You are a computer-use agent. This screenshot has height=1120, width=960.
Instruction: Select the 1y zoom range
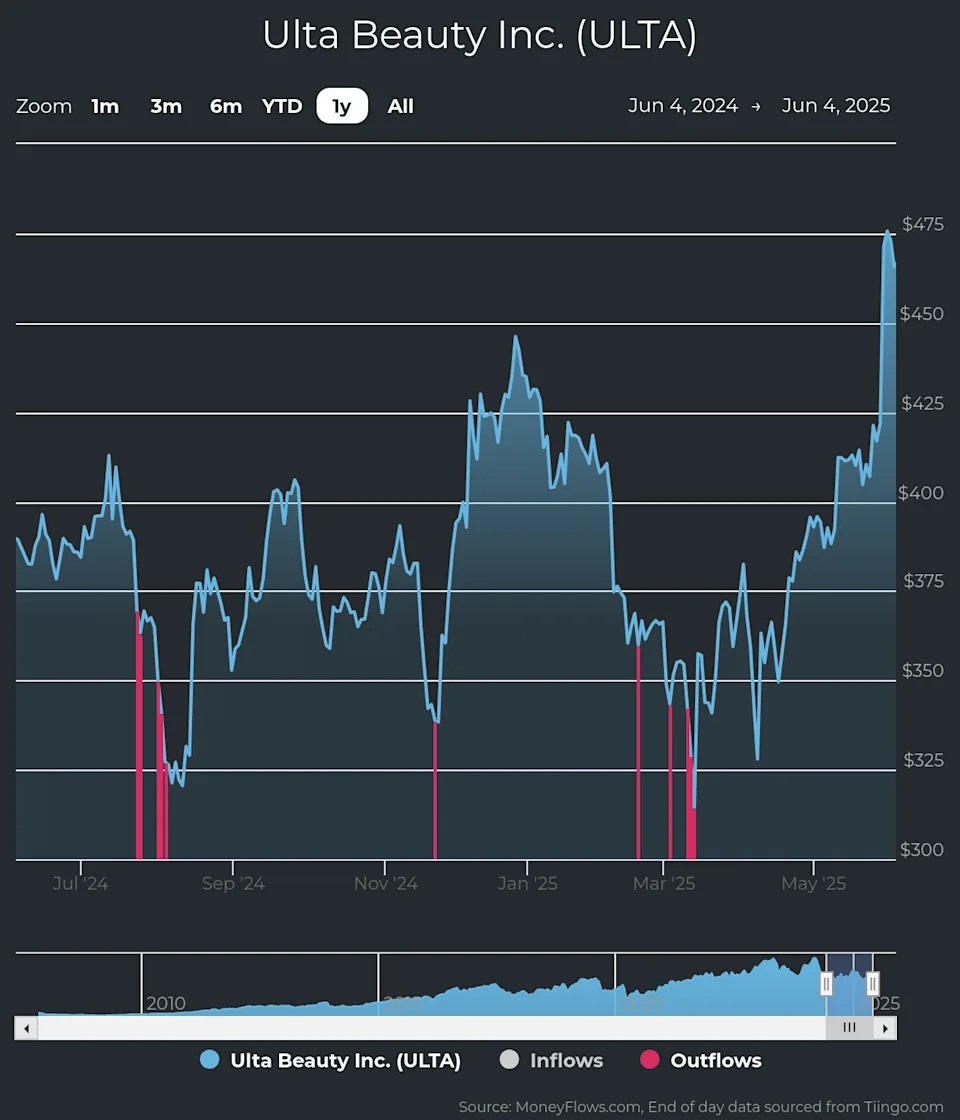point(342,106)
